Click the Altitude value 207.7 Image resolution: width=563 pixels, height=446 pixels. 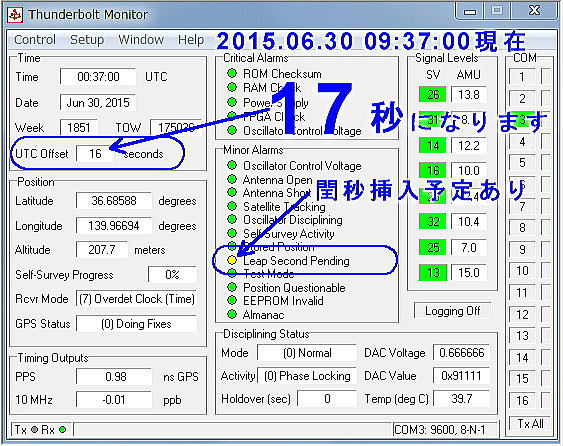coord(102,250)
